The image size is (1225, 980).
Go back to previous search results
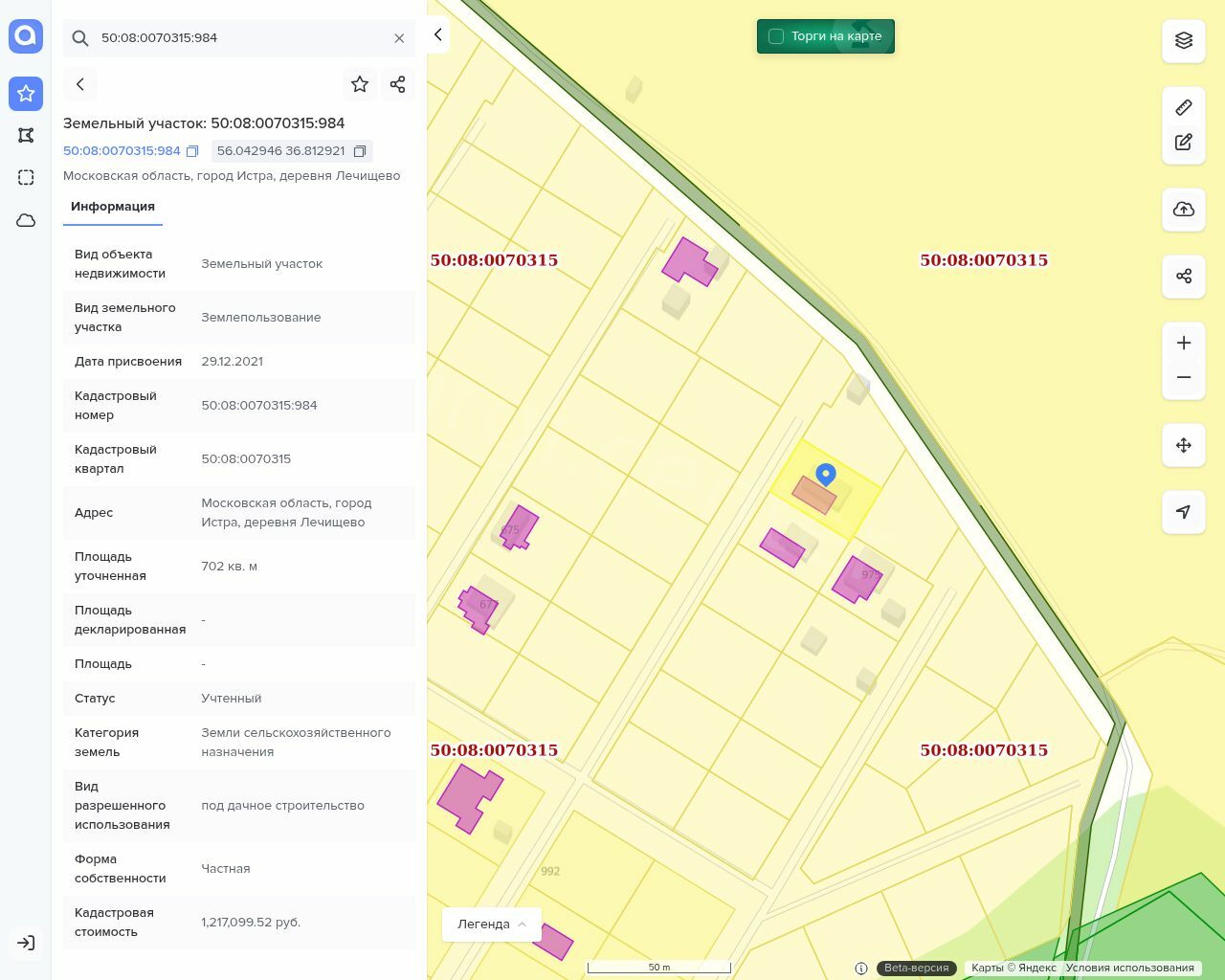[80, 84]
